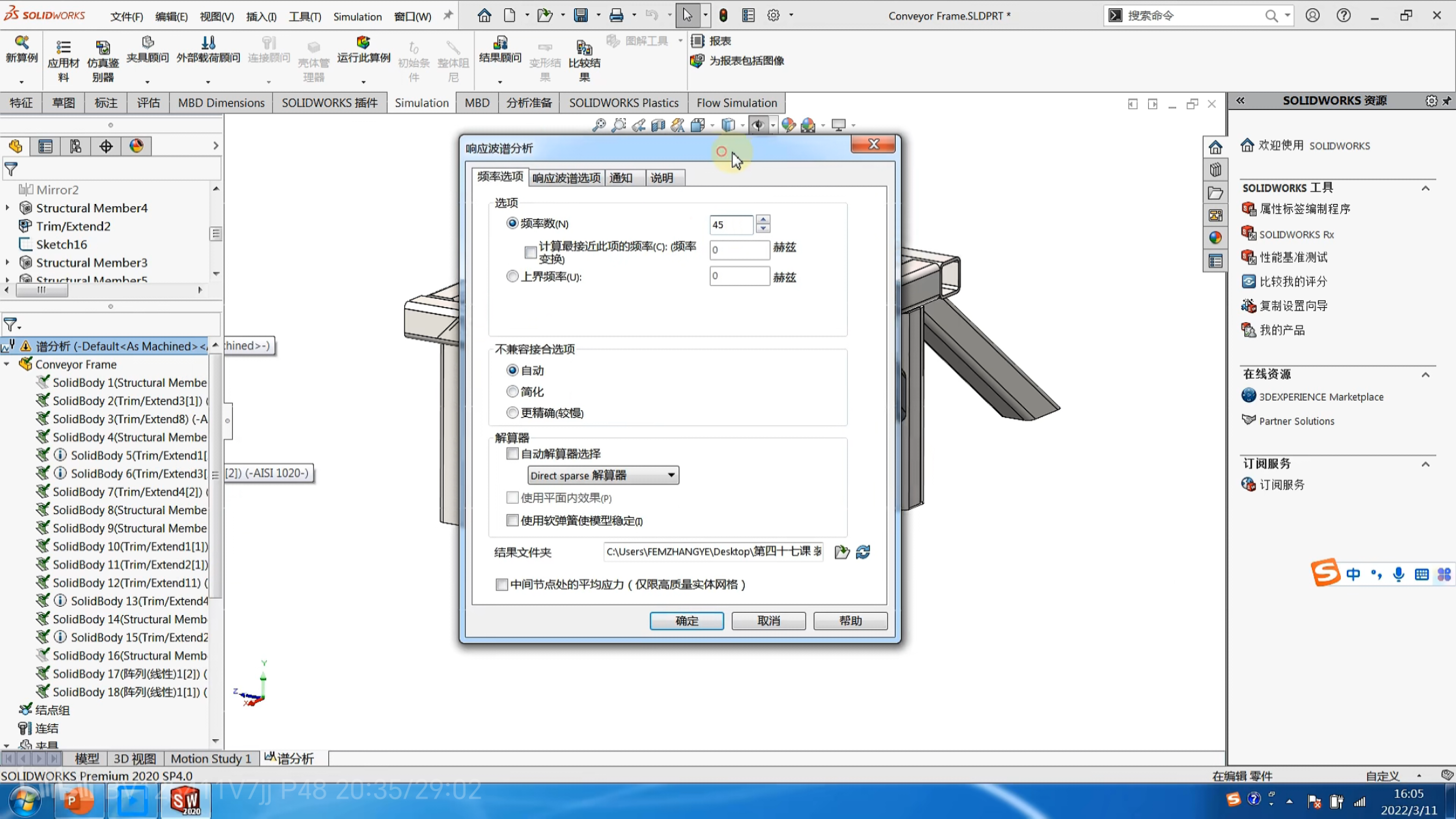The height and width of the screenshot is (819, 1456).
Task: Click refresh icon beside results folder
Action: [863, 552]
